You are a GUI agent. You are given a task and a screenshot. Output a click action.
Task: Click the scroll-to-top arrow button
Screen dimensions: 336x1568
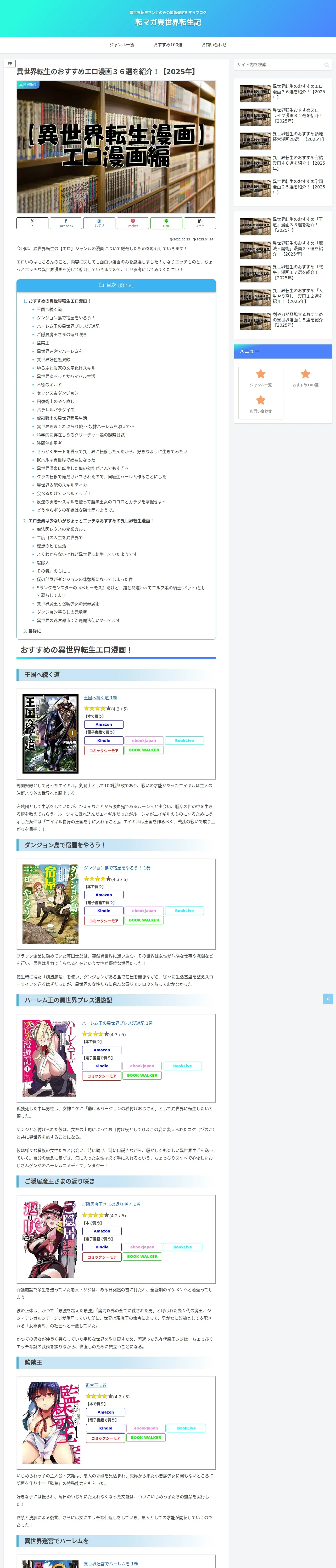[328, 999]
